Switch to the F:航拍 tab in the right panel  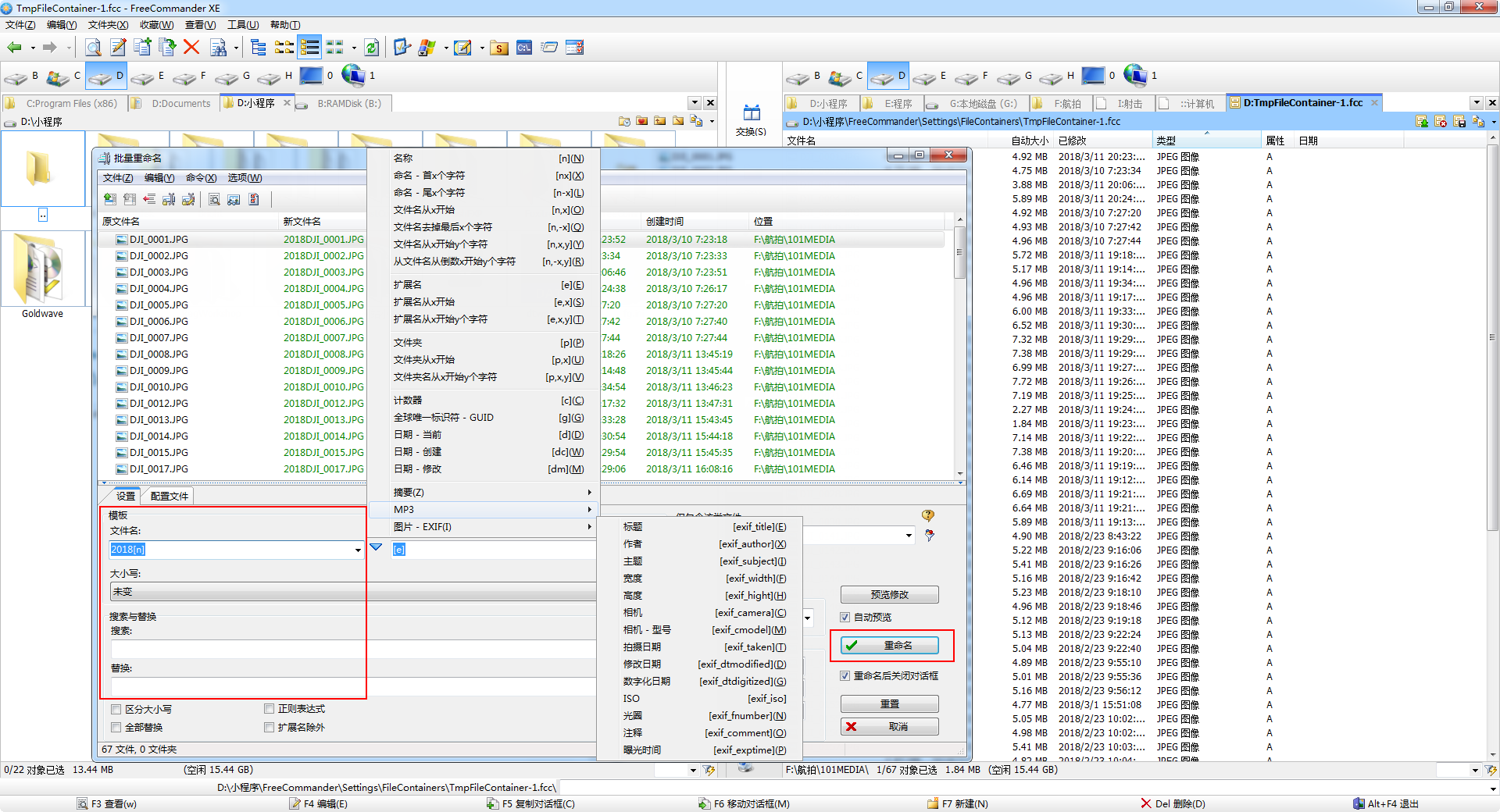click(x=1059, y=103)
